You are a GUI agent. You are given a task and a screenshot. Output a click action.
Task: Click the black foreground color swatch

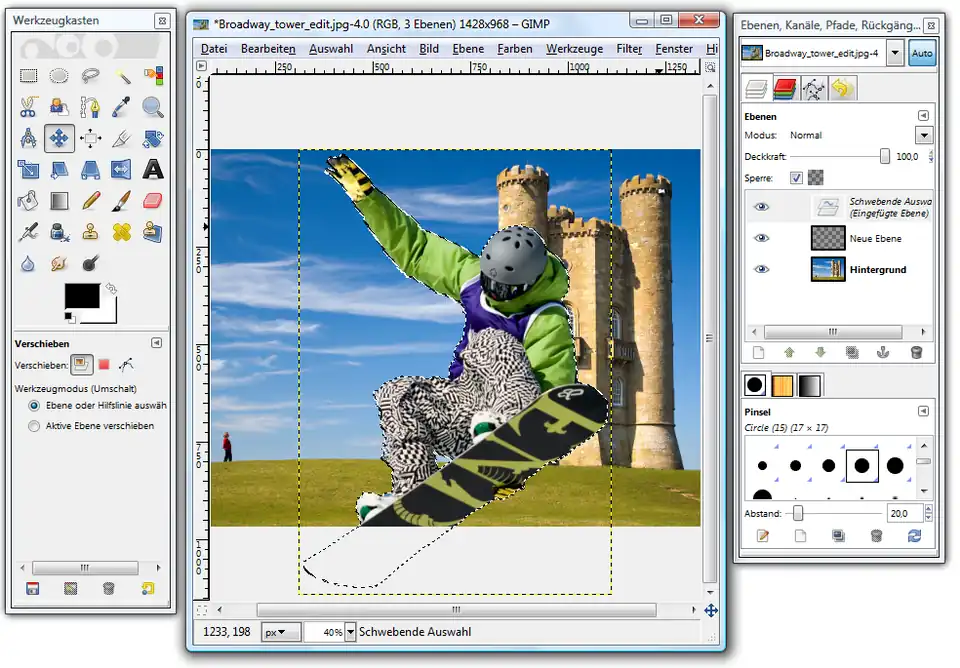click(x=81, y=296)
